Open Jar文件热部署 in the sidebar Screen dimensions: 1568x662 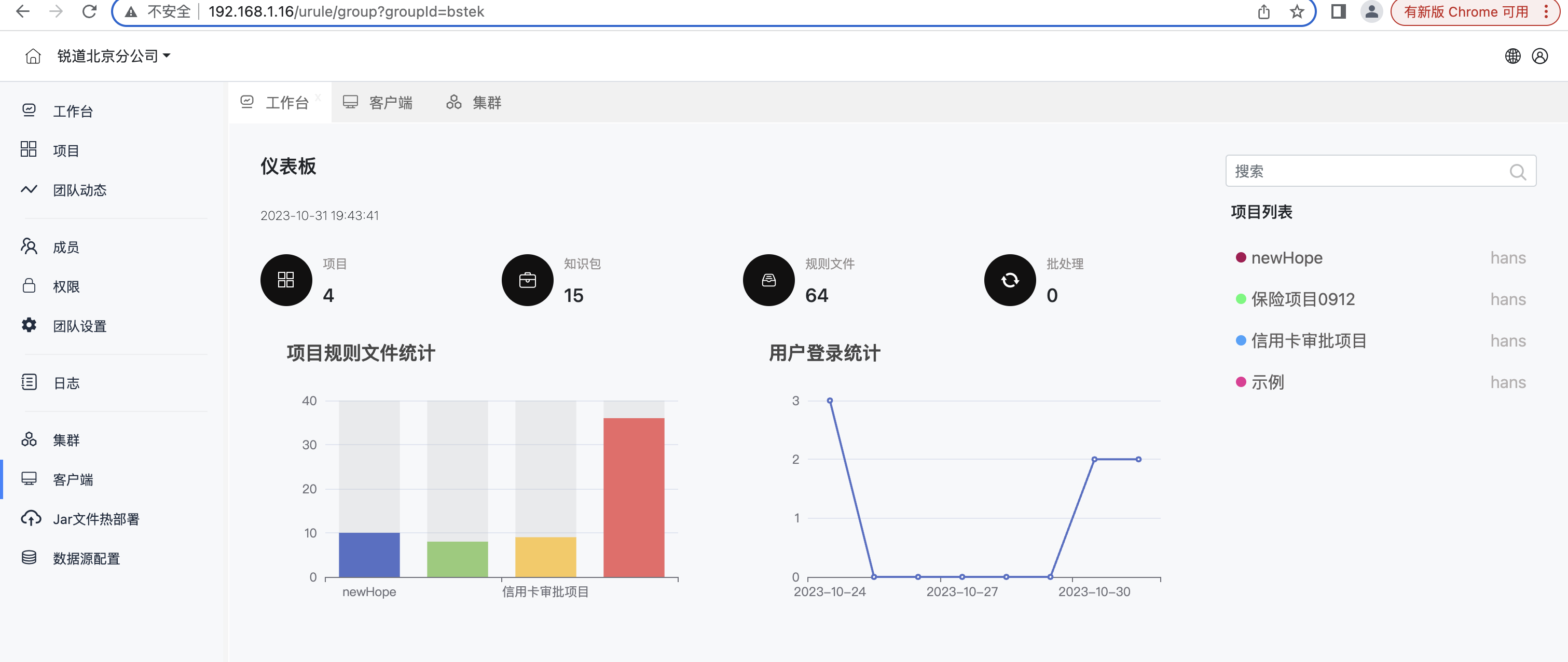tap(95, 519)
